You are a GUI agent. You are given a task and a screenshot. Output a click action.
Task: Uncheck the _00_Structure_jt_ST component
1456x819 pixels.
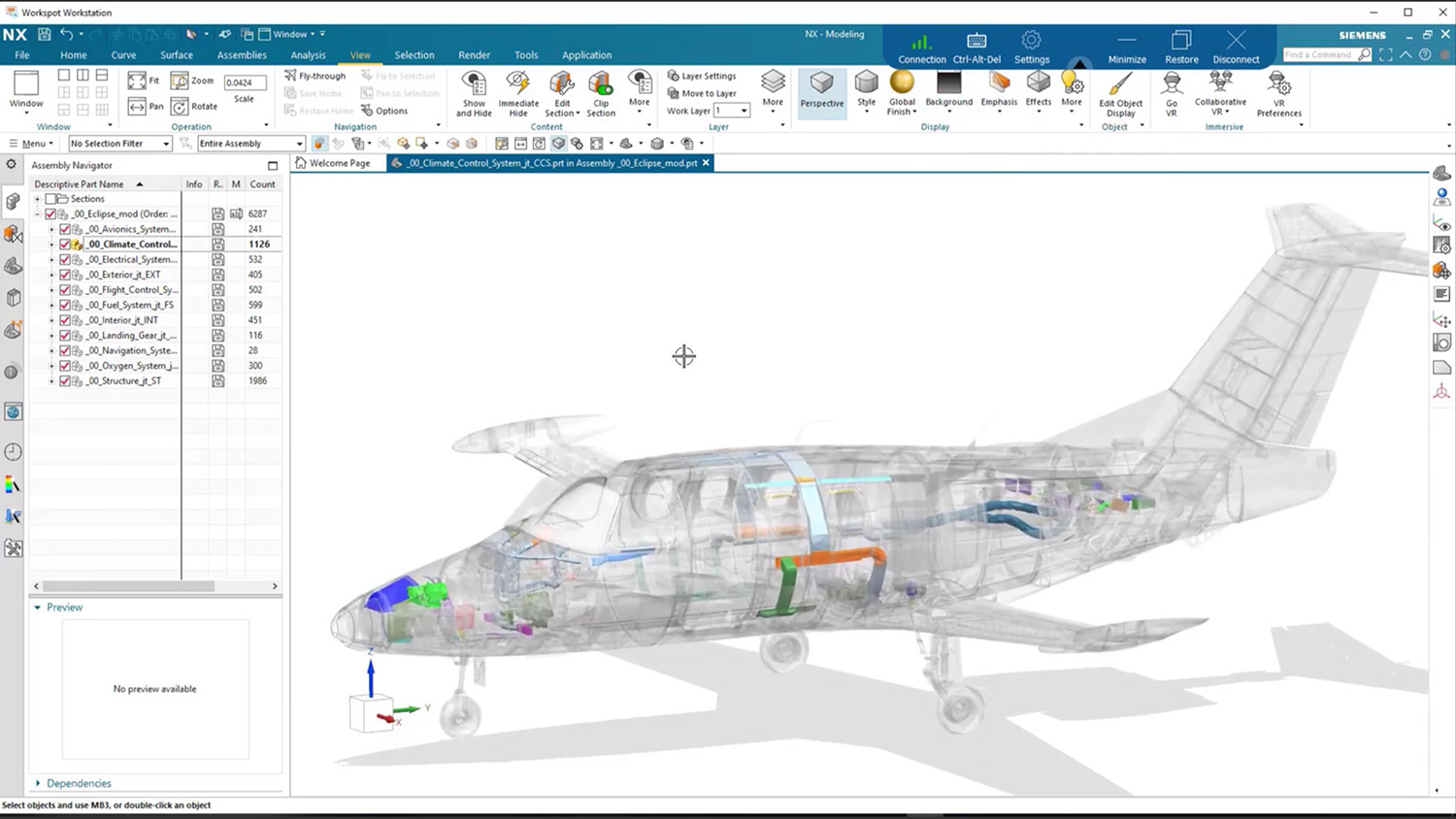[x=64, y=380]
